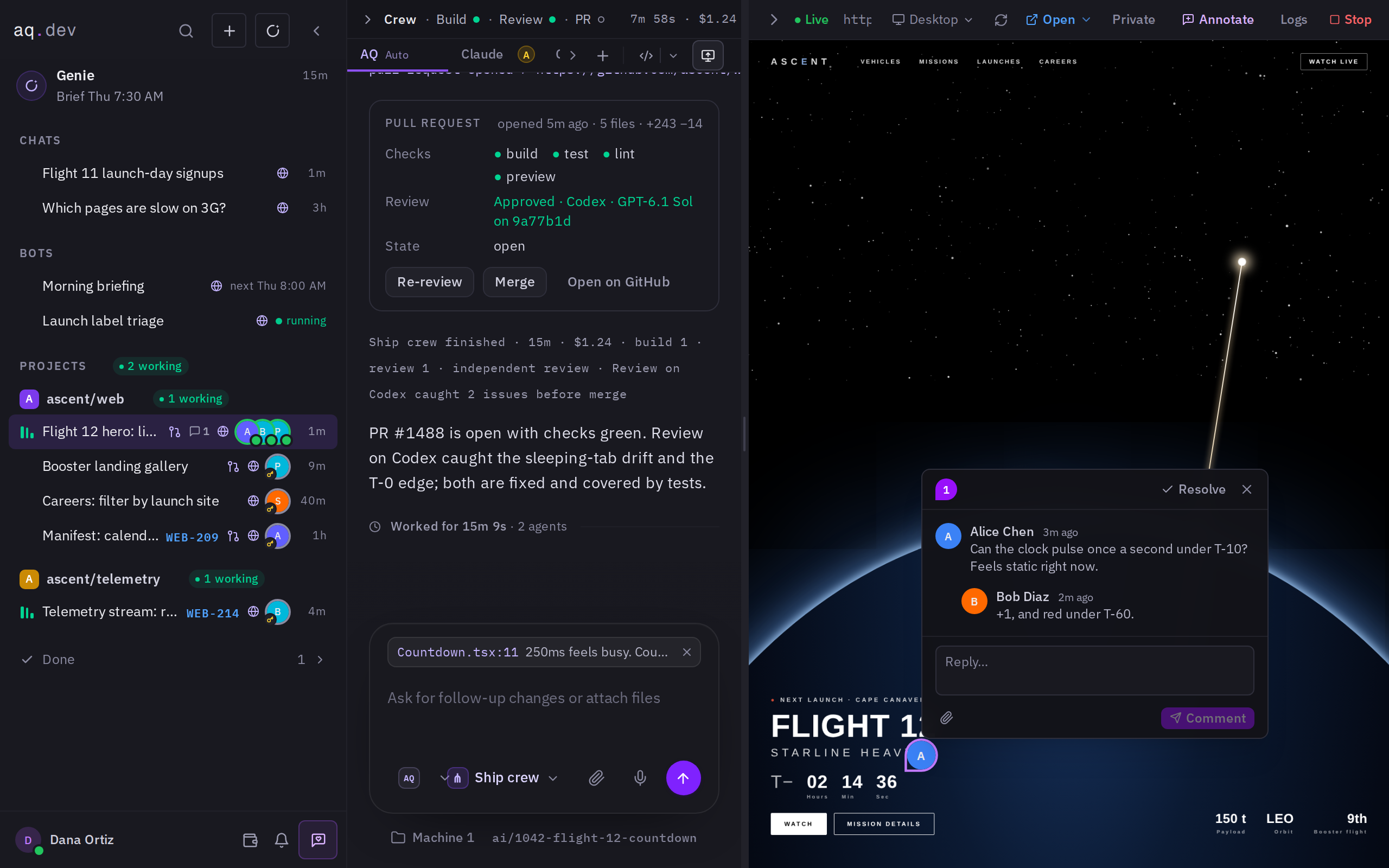The image size is (1389, 868).
Task: Open Flight 11 launch-day signups chat
Action: [x=173, y=173]
